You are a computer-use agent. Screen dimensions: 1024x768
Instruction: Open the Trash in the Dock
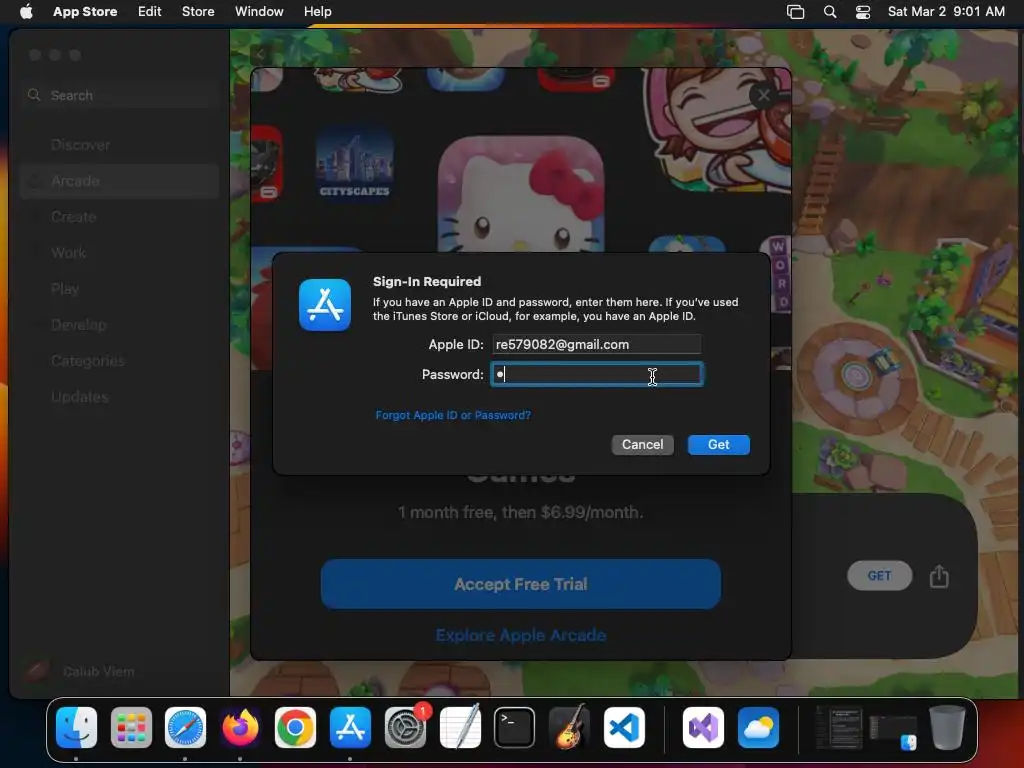coord(947,728)
